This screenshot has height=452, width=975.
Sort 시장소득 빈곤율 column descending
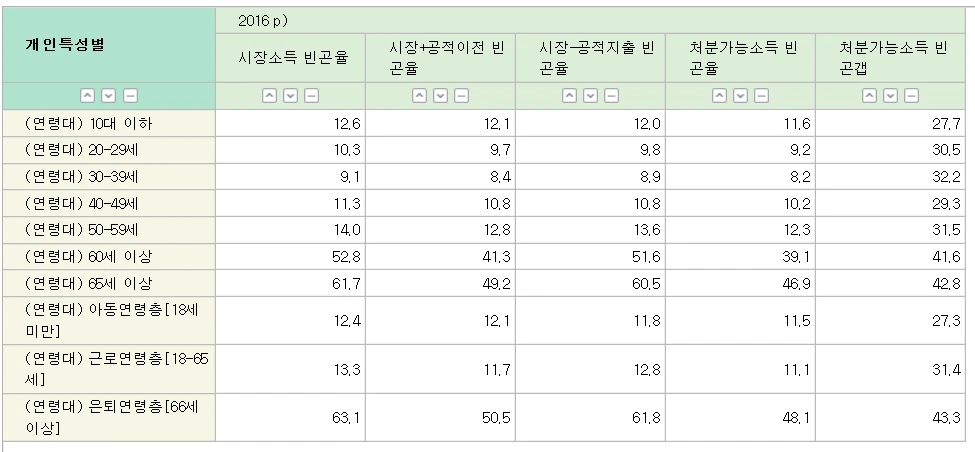pyautogui.click(x=290, y=96)
